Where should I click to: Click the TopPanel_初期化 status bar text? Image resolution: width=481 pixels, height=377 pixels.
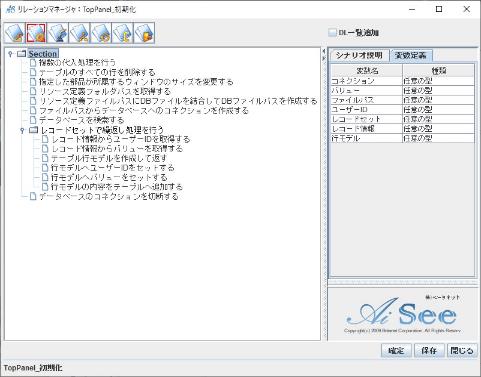click(33, 368)
